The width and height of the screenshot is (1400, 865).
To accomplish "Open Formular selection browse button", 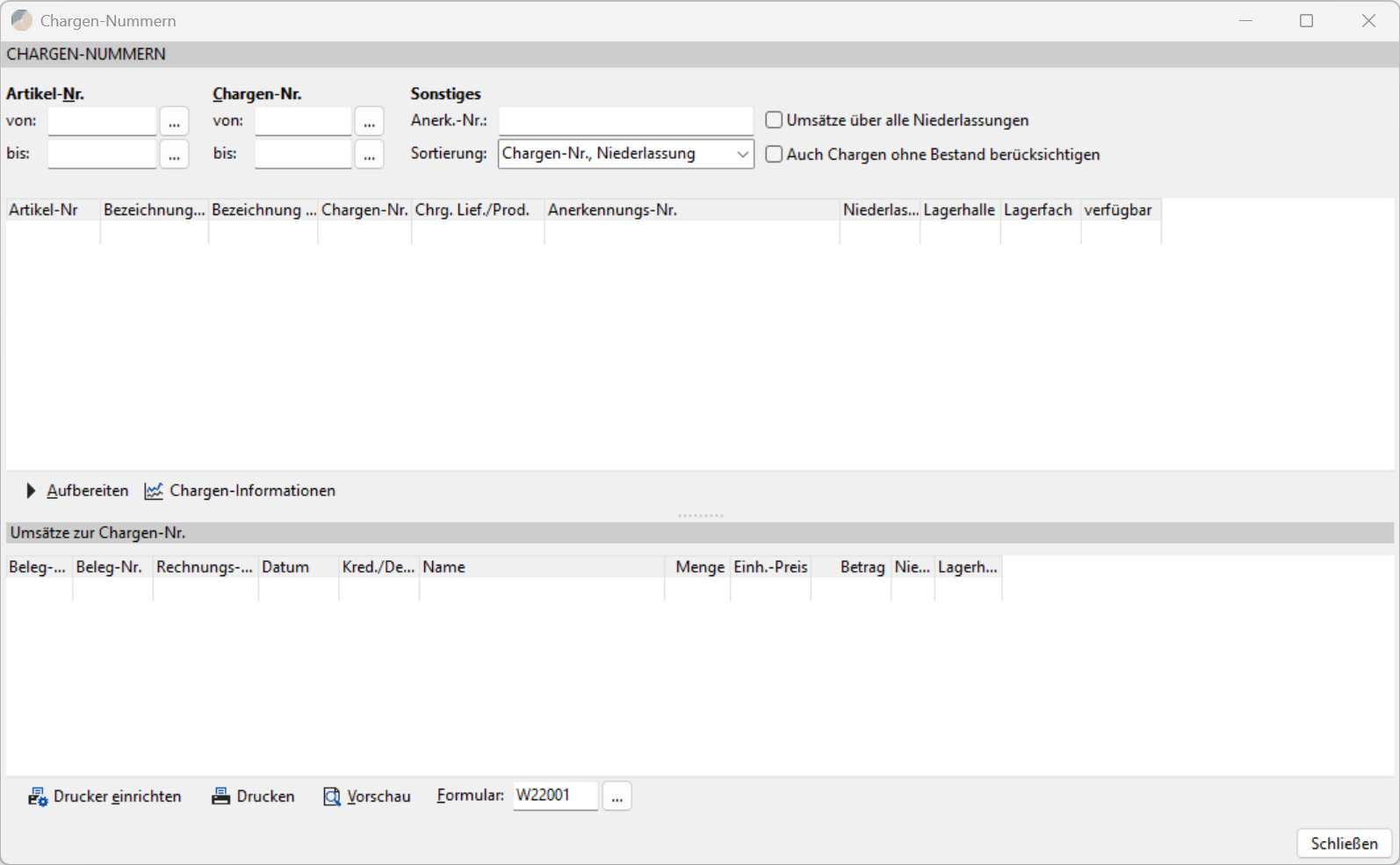I will tap(617, 796).
